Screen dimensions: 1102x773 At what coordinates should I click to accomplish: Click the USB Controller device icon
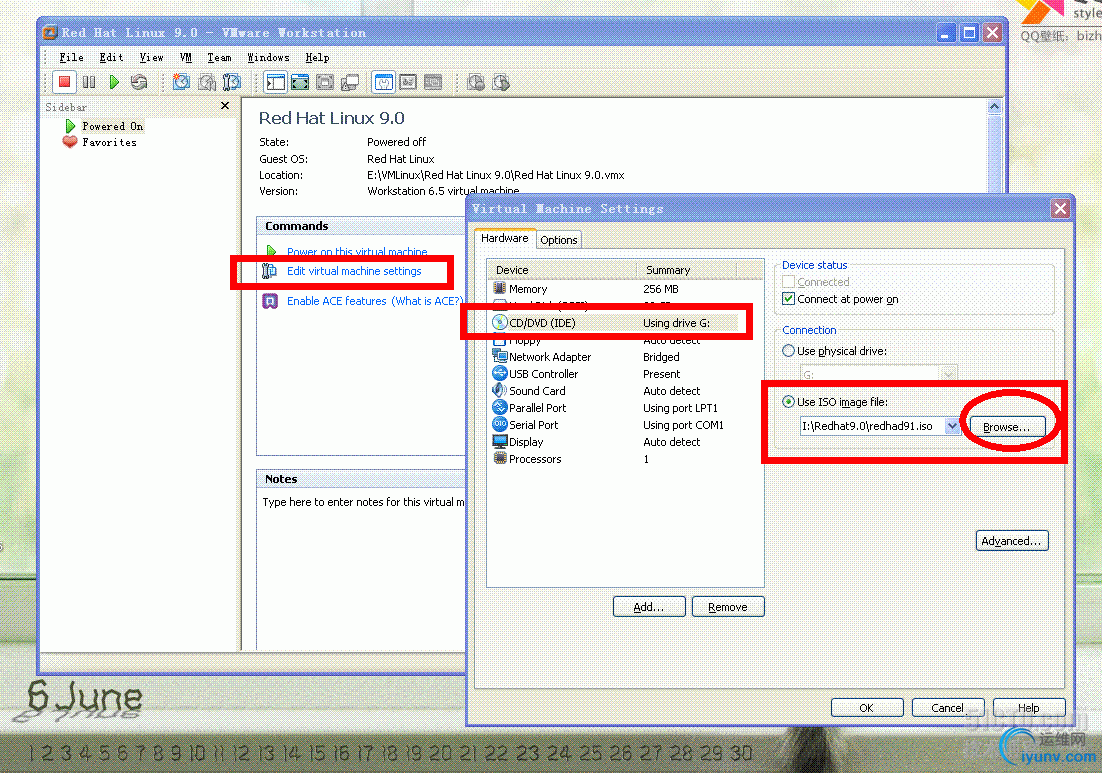tap(500, 373)
